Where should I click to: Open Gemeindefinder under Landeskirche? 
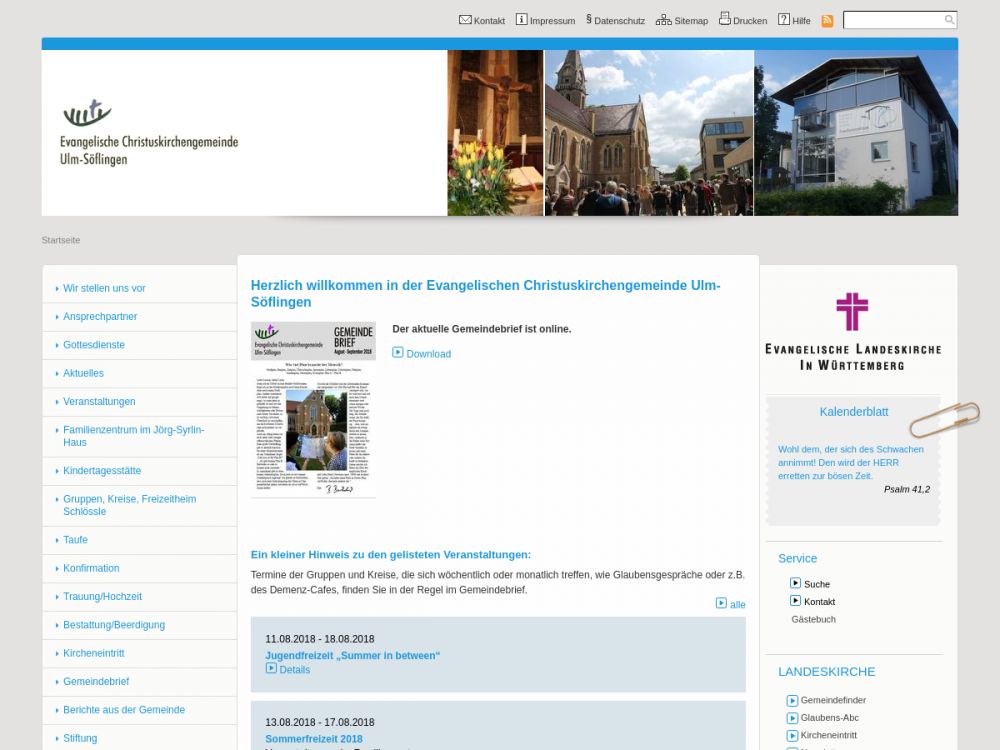point(832,700)
